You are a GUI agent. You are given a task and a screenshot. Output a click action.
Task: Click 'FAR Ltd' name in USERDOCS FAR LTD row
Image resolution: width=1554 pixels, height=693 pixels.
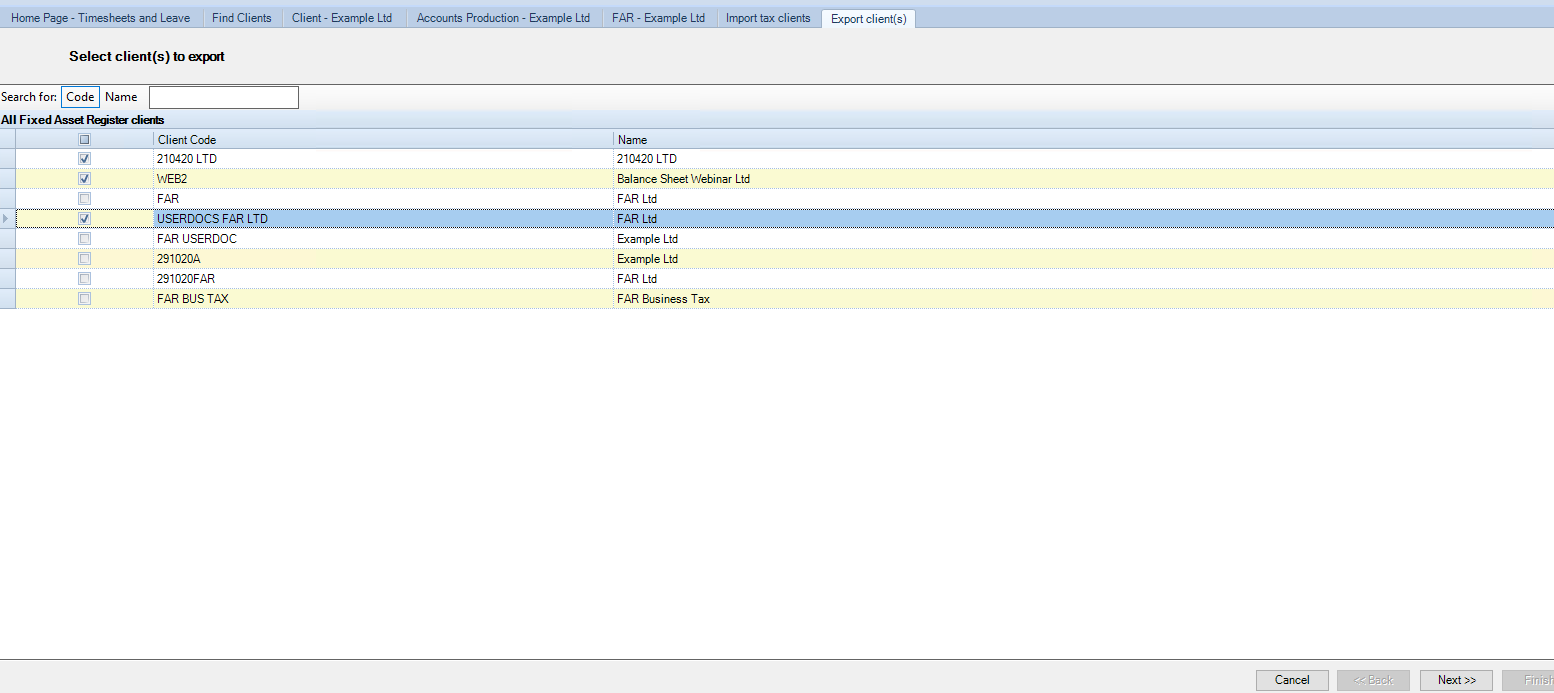click(x=637, y=219)
